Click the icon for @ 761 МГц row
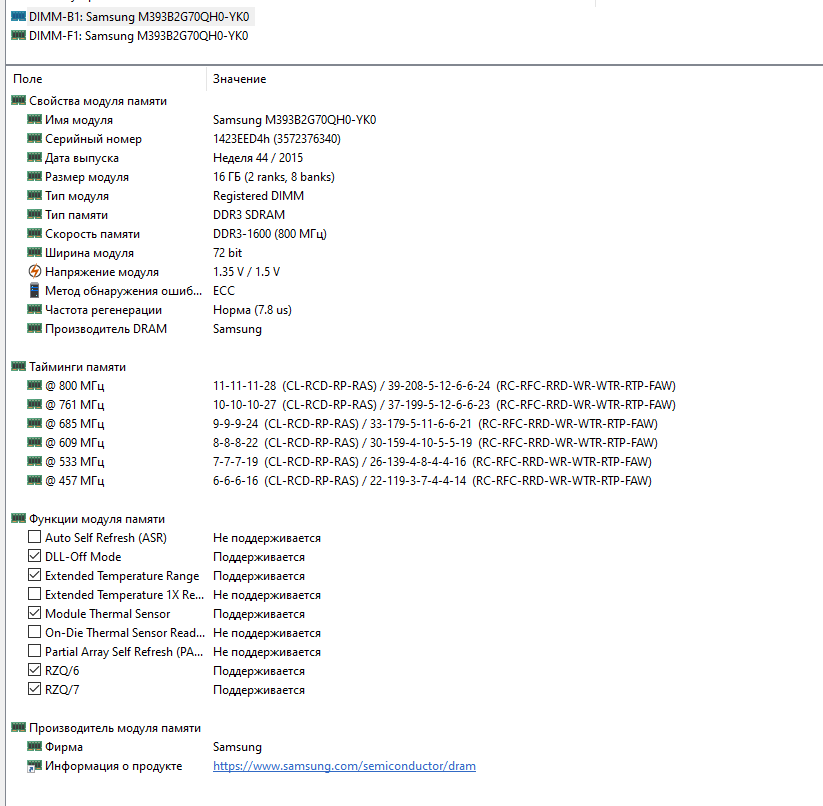 point(35,404)
